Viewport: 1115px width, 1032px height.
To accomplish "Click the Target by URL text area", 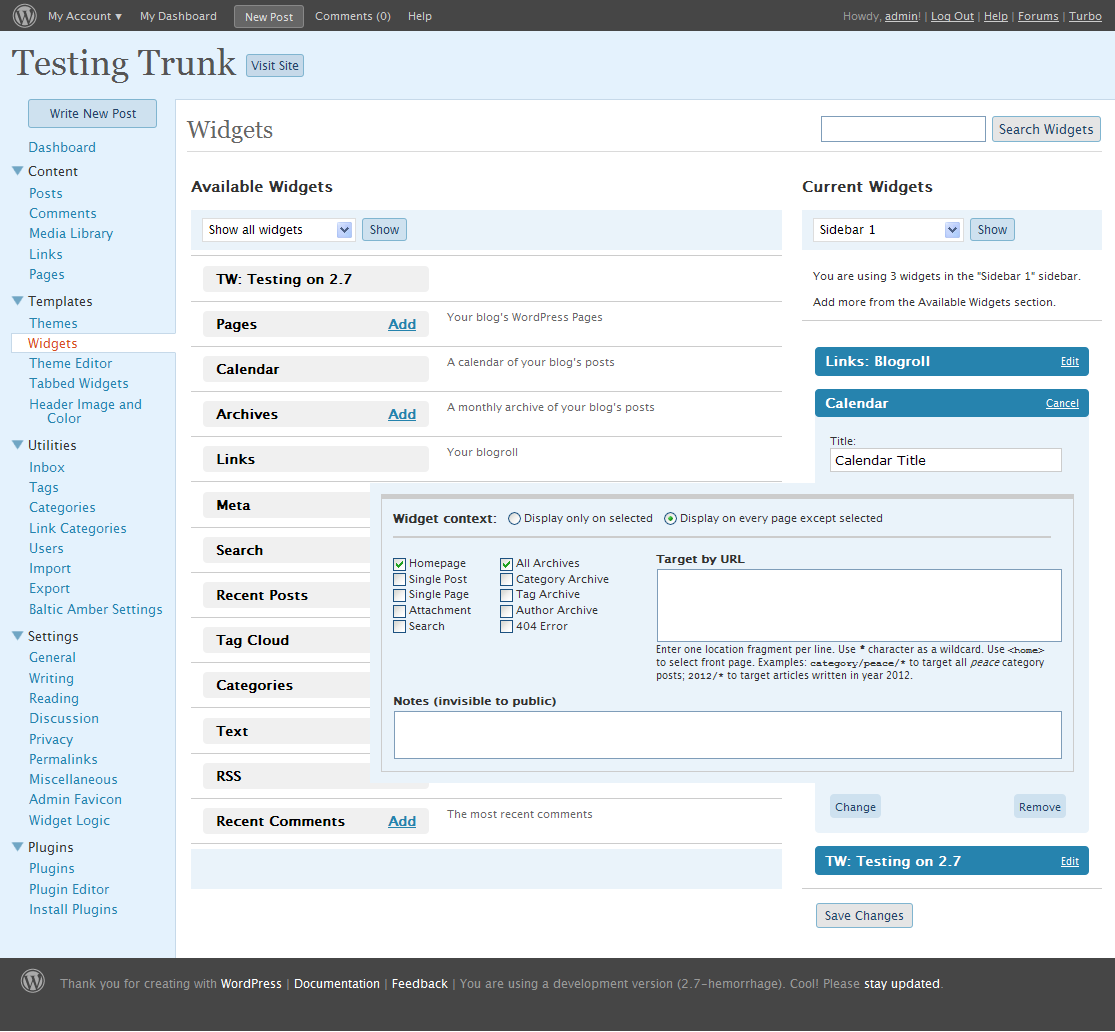I will pos(858,605).
